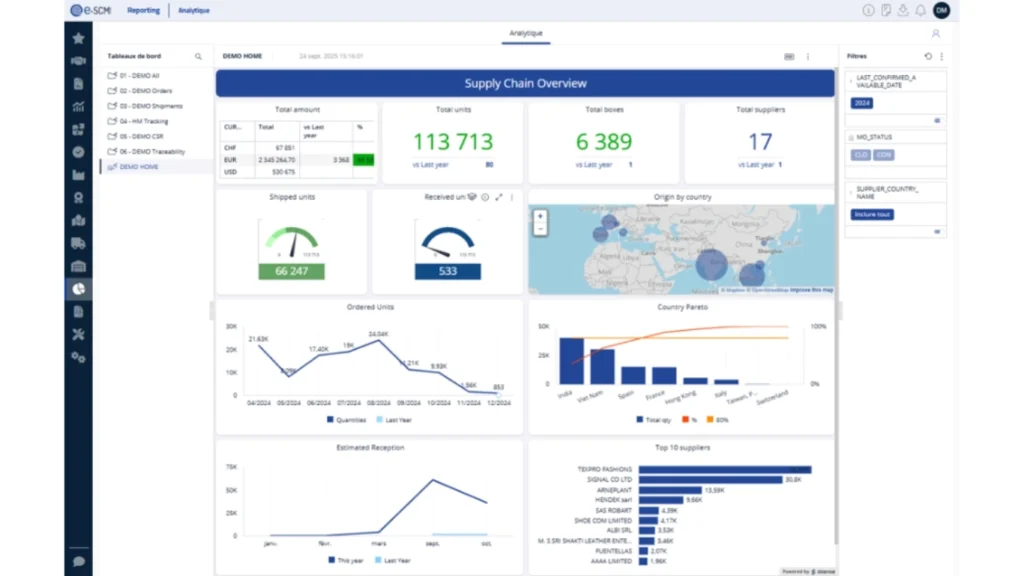1024x576 pixels.
Task: Click the 113 713 Total units value
Action: coord(453,142)
